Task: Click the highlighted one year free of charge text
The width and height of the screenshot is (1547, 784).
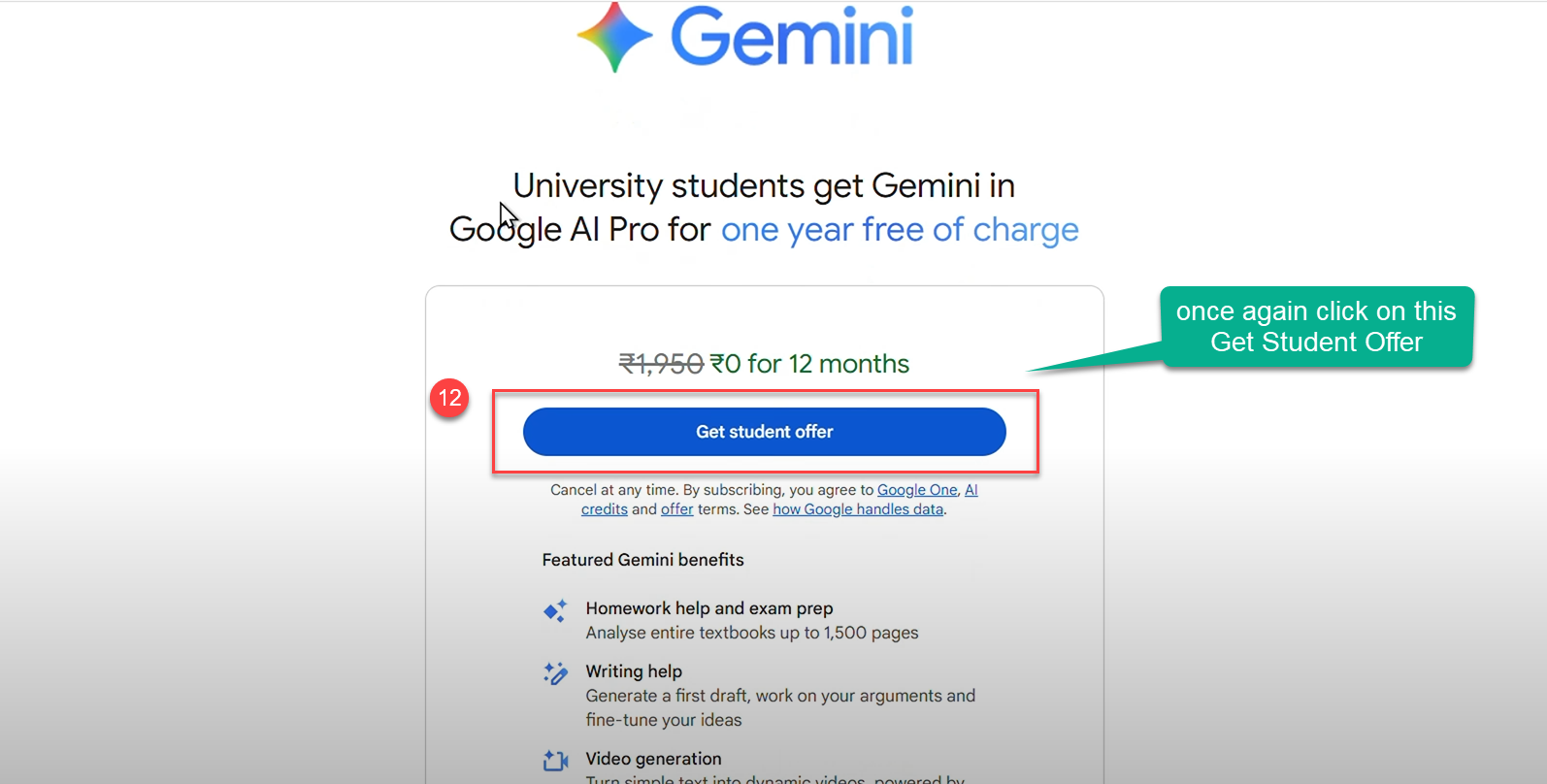Action: pos(899,230)
